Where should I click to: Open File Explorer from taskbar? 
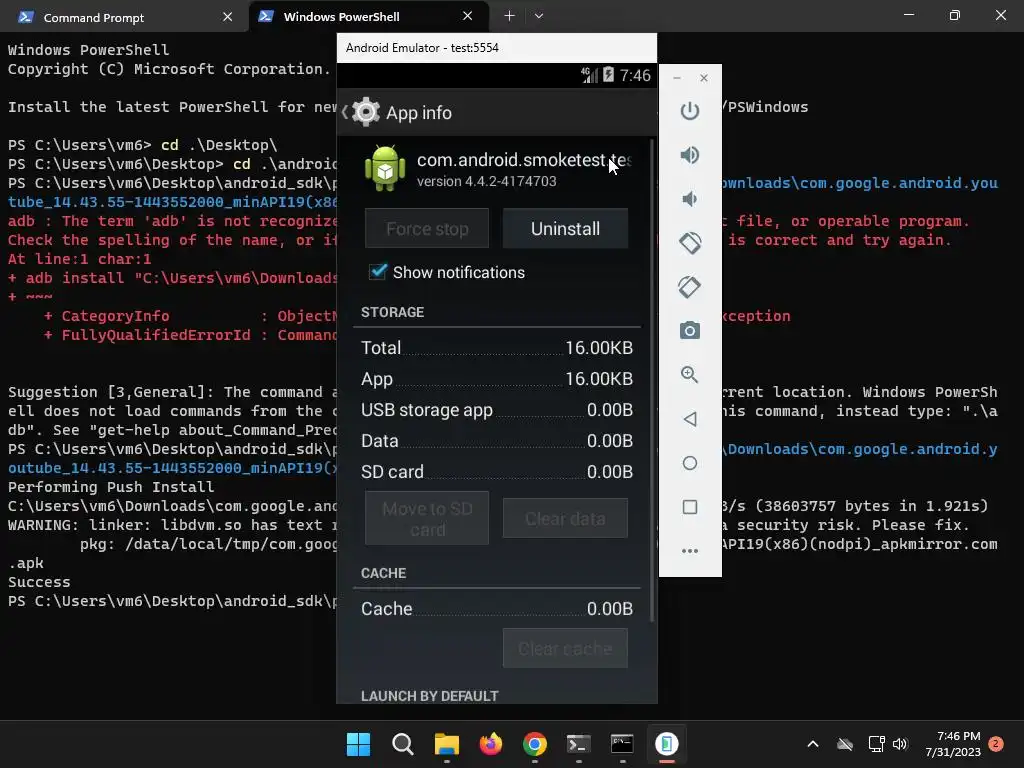pos(447,744)
